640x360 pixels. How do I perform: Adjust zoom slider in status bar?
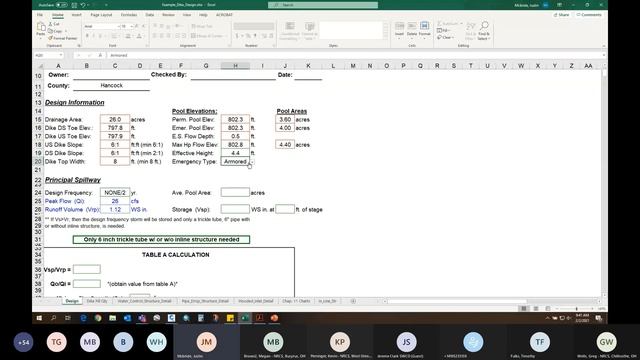(x=576, y=309)
